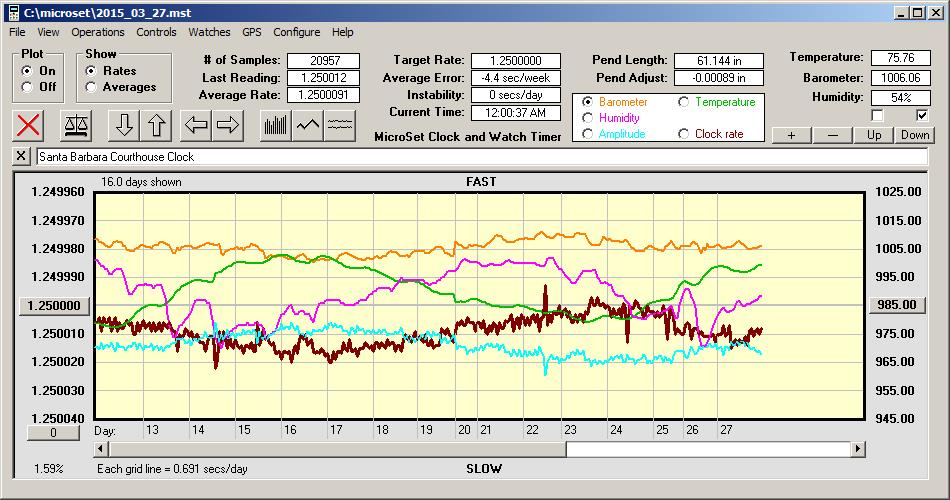Click the up arrow toolbar button

156,125
